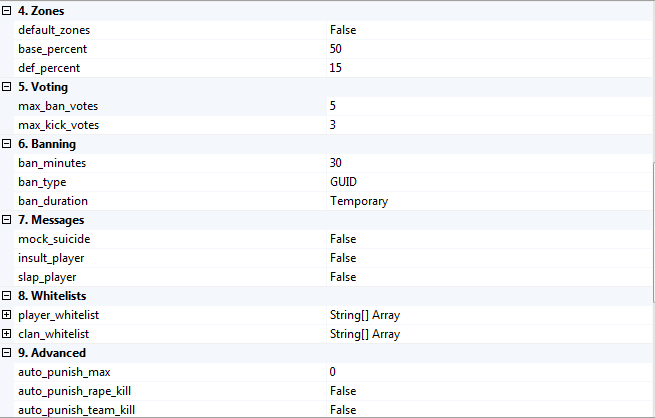Collapse the 4. Zones section
The width and height of the screenshot is (655, 418).
(x=8, y=11)
